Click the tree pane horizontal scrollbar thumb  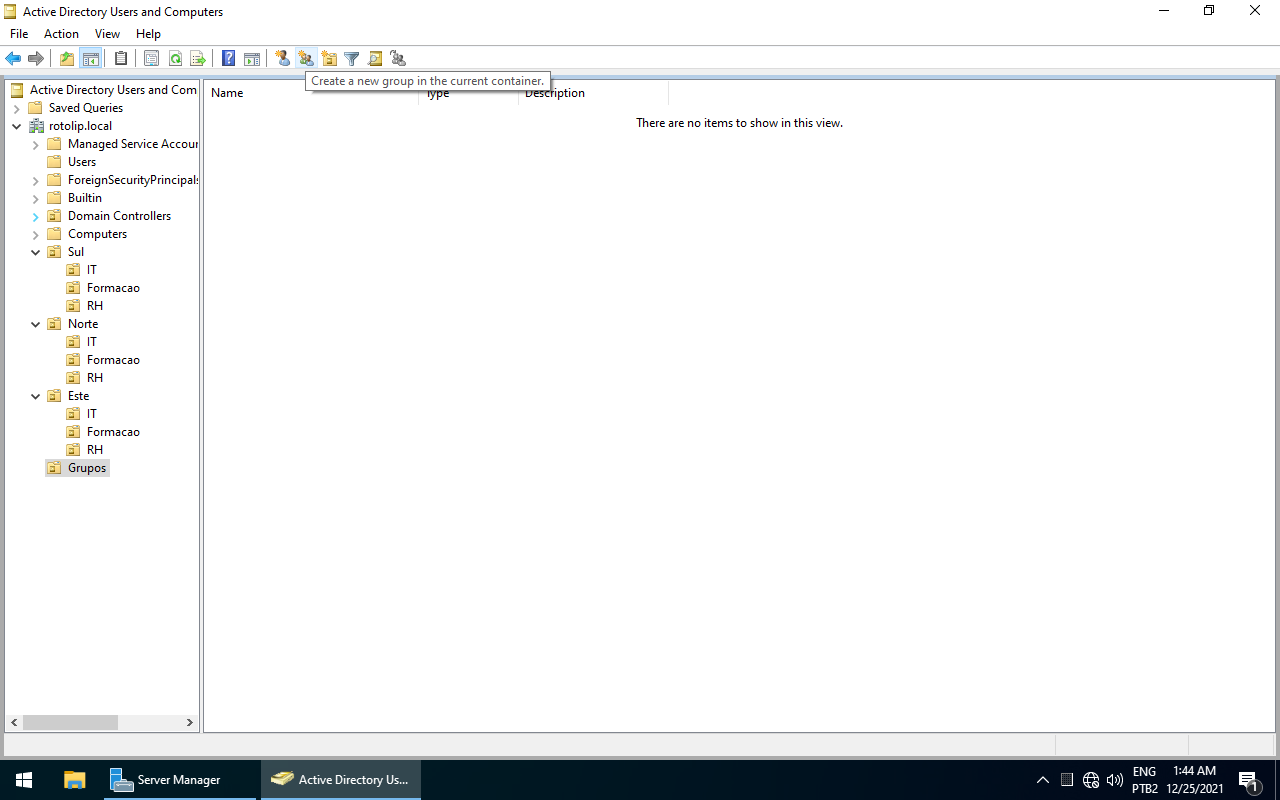pyautogui.click(x=70, y=722)
